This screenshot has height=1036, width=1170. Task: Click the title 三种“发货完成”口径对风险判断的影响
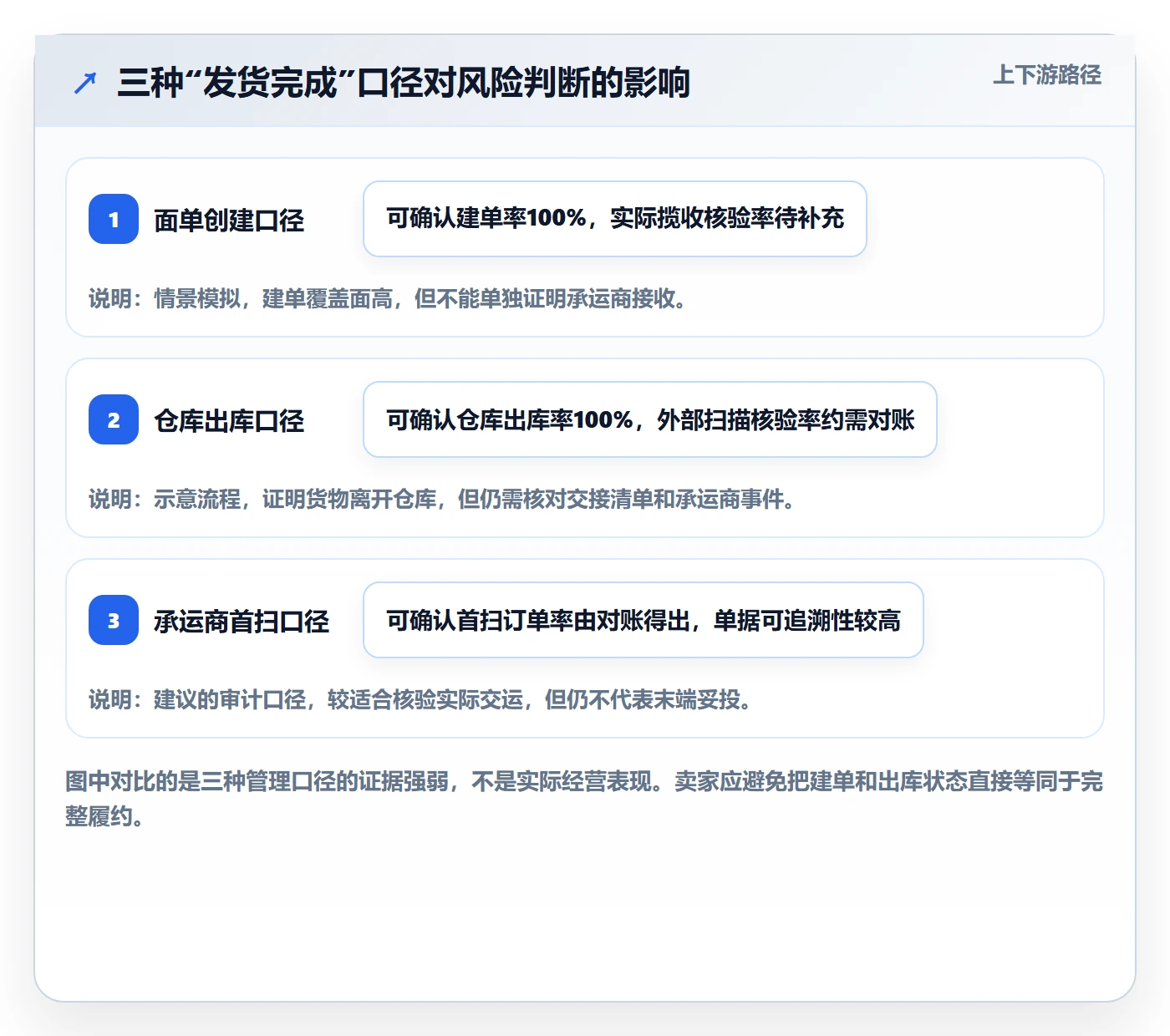pos(404,83)
